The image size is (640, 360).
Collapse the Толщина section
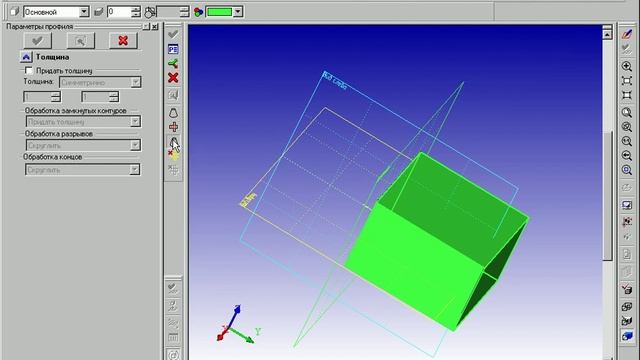pos(26,57)
